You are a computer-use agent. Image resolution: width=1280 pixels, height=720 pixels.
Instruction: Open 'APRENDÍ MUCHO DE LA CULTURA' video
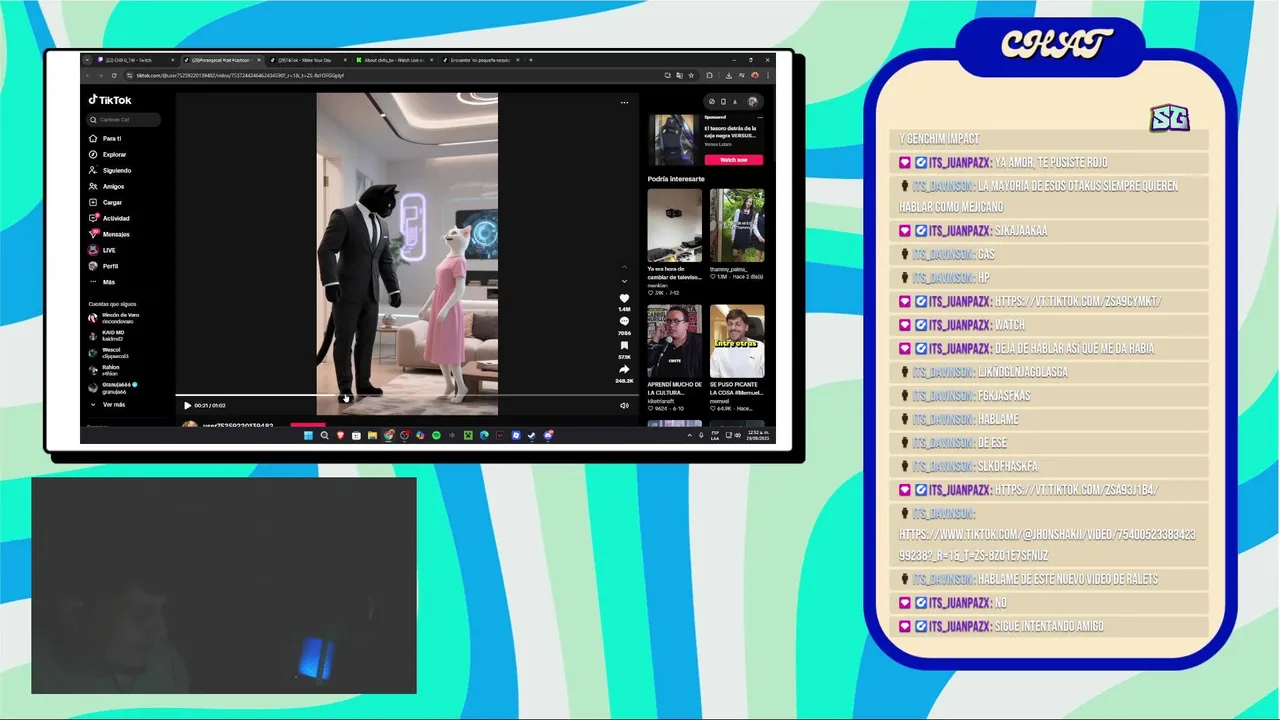point(674,341)
